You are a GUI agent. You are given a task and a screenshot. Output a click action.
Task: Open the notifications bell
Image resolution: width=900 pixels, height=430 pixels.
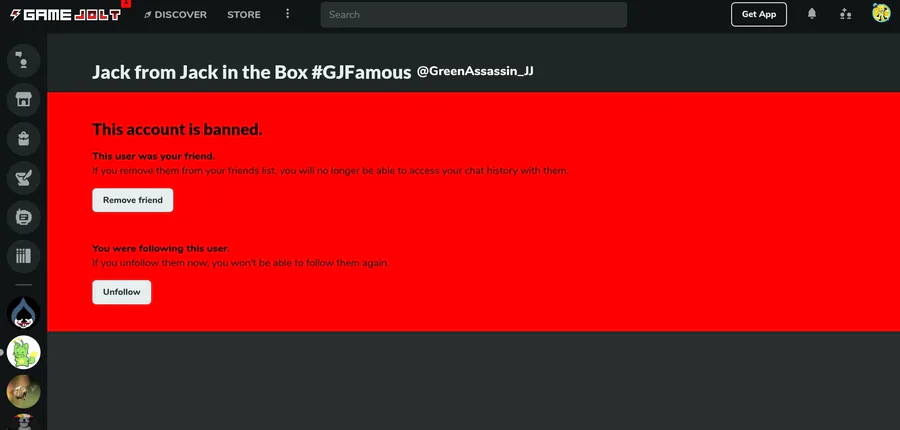pyautogui.click(x=812, y=14)
